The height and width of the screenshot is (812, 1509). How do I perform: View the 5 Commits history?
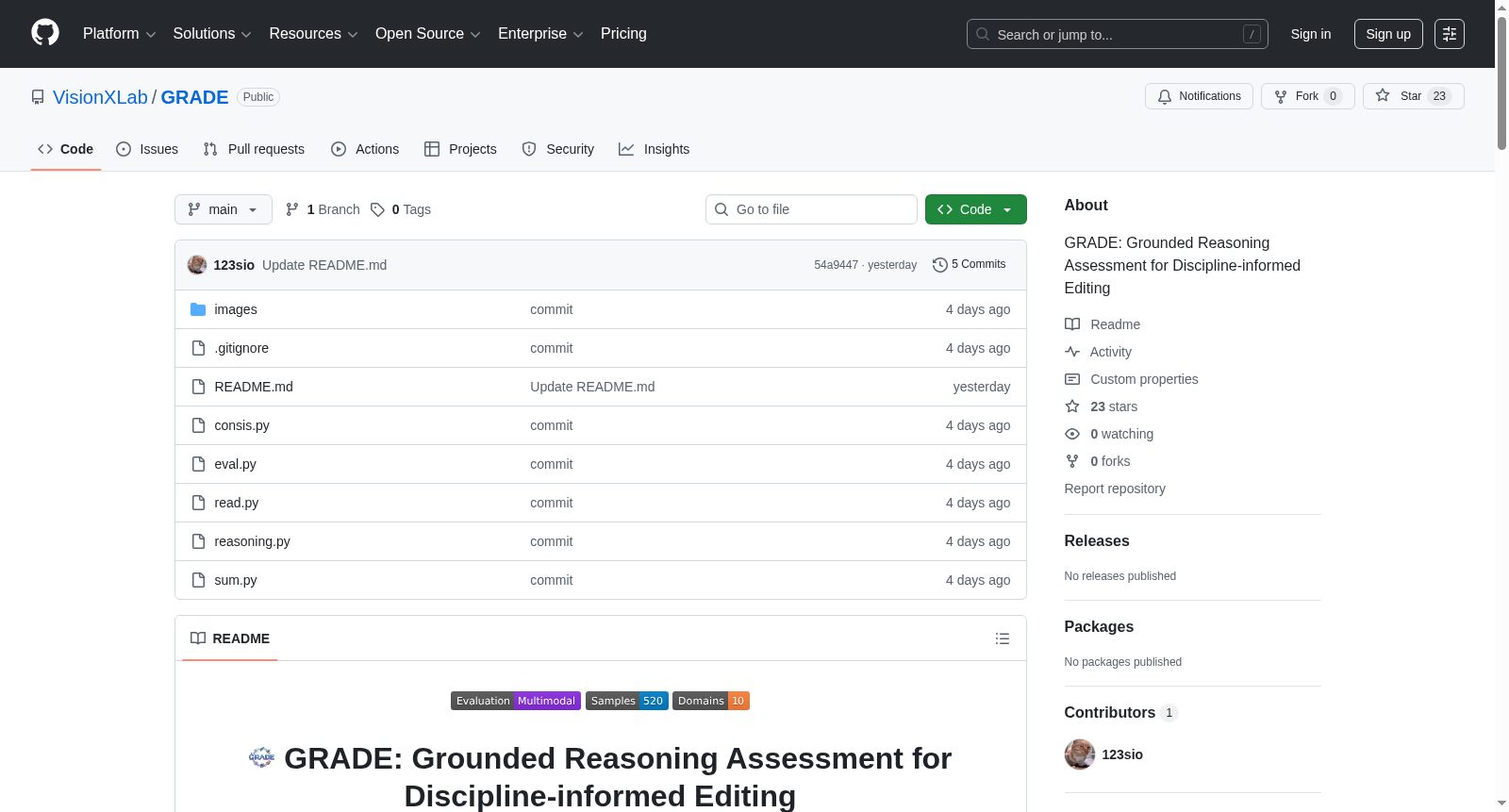[x=970, y=265]
